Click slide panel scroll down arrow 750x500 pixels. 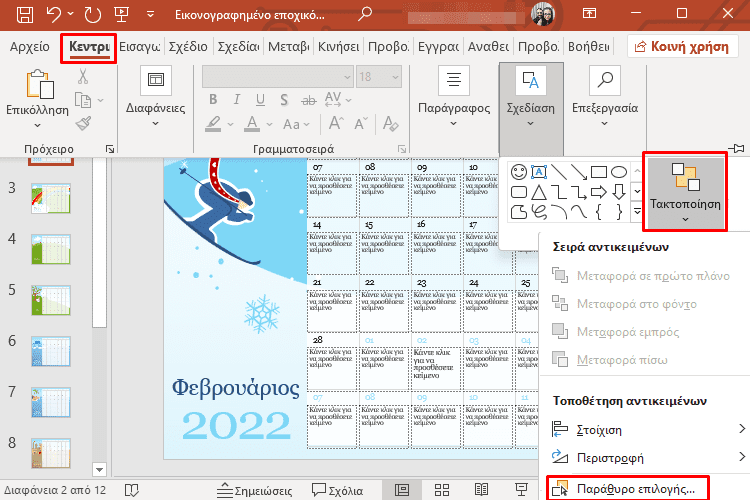tap(99, 469)
